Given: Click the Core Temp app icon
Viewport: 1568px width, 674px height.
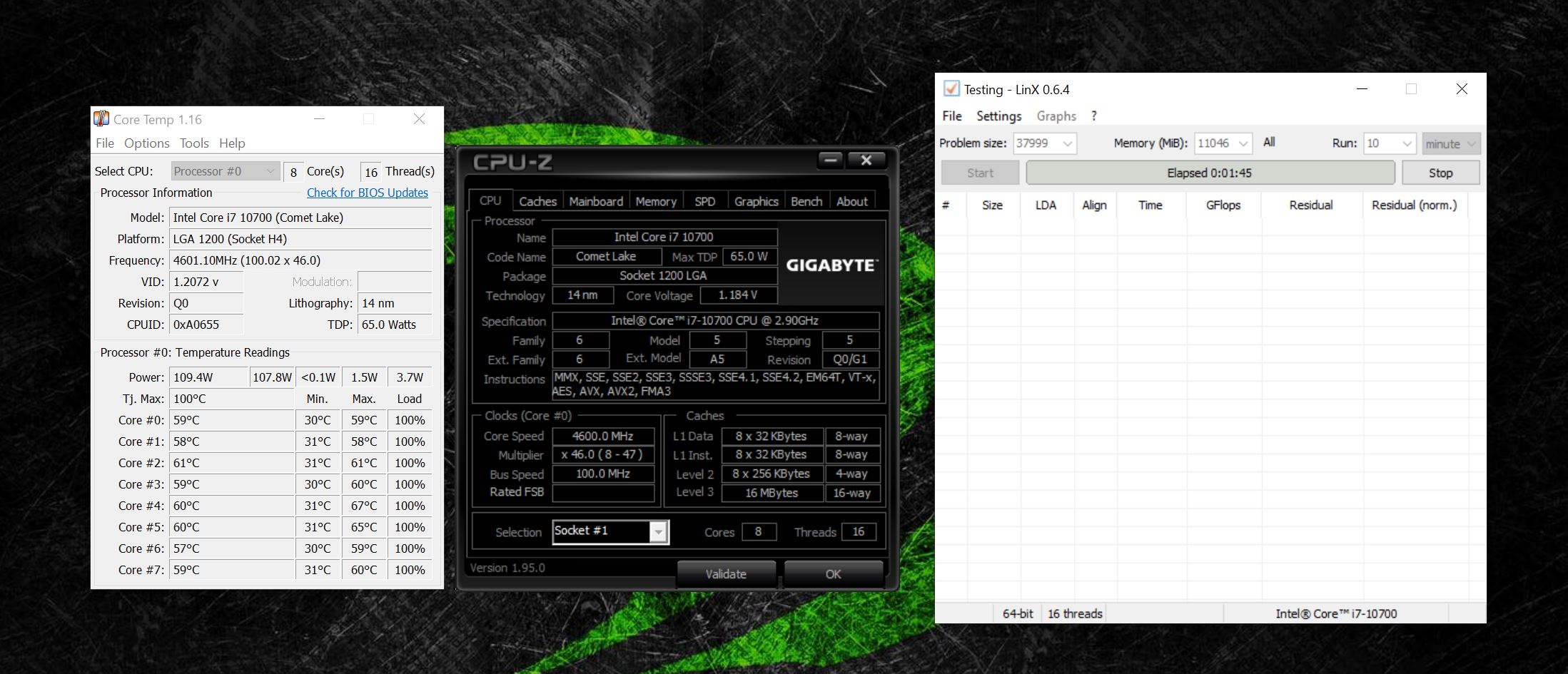Looking at the screenshot, I should tap(102, 118).
